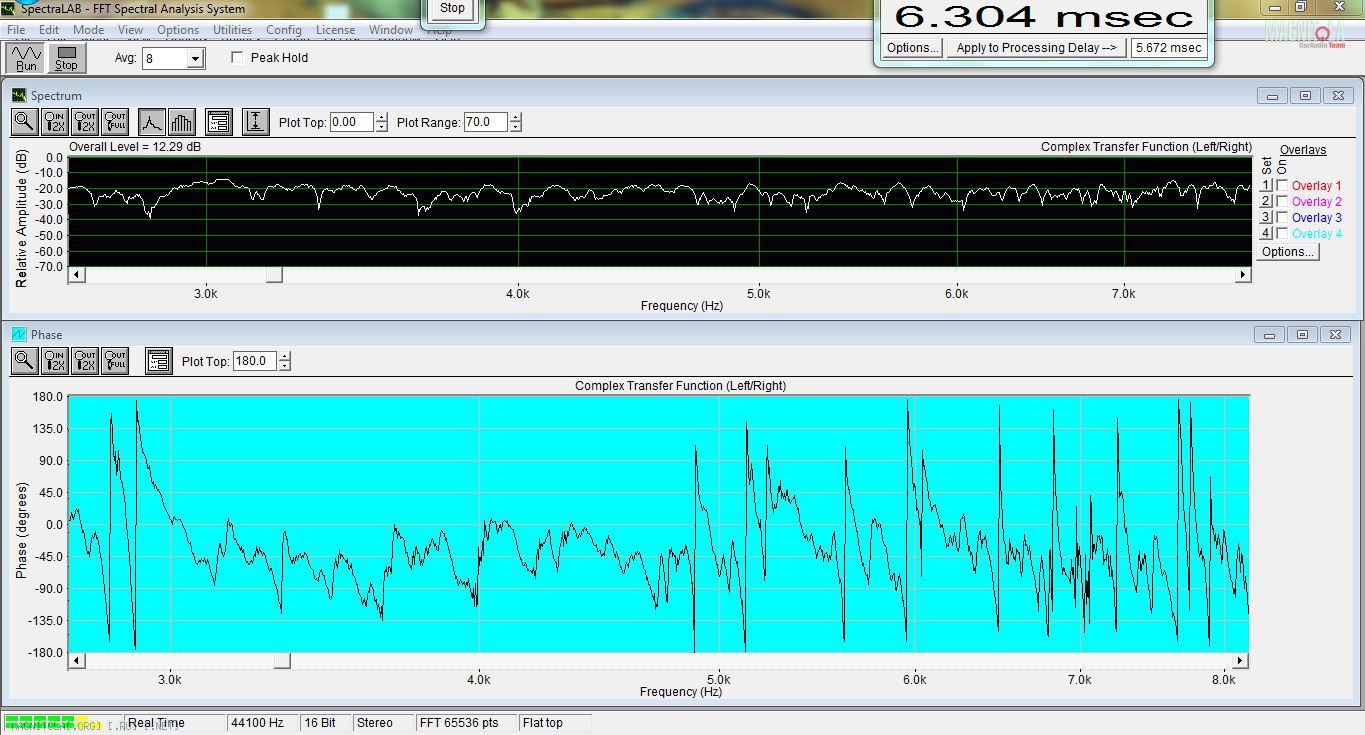This screenshot has width=1365, height=735.
Task: Open Phase plot properties panel icon
Action: [158, 361]
